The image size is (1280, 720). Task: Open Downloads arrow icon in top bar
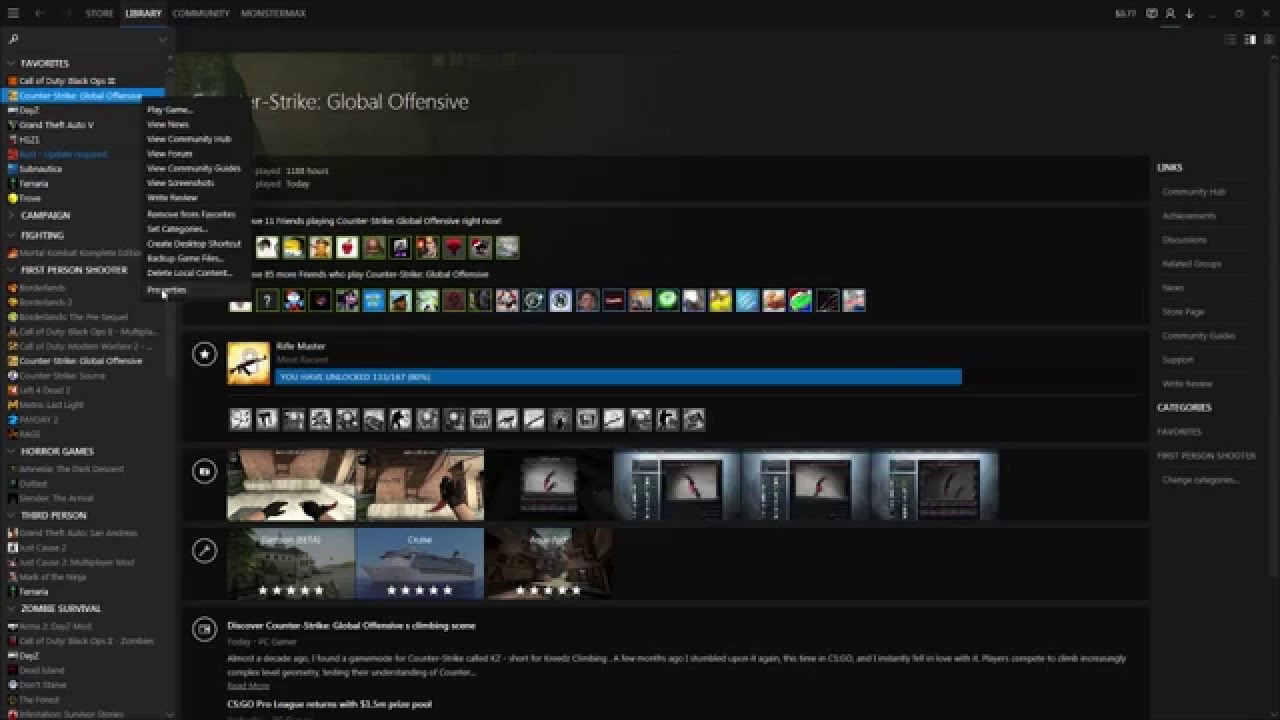point(1189,13)
